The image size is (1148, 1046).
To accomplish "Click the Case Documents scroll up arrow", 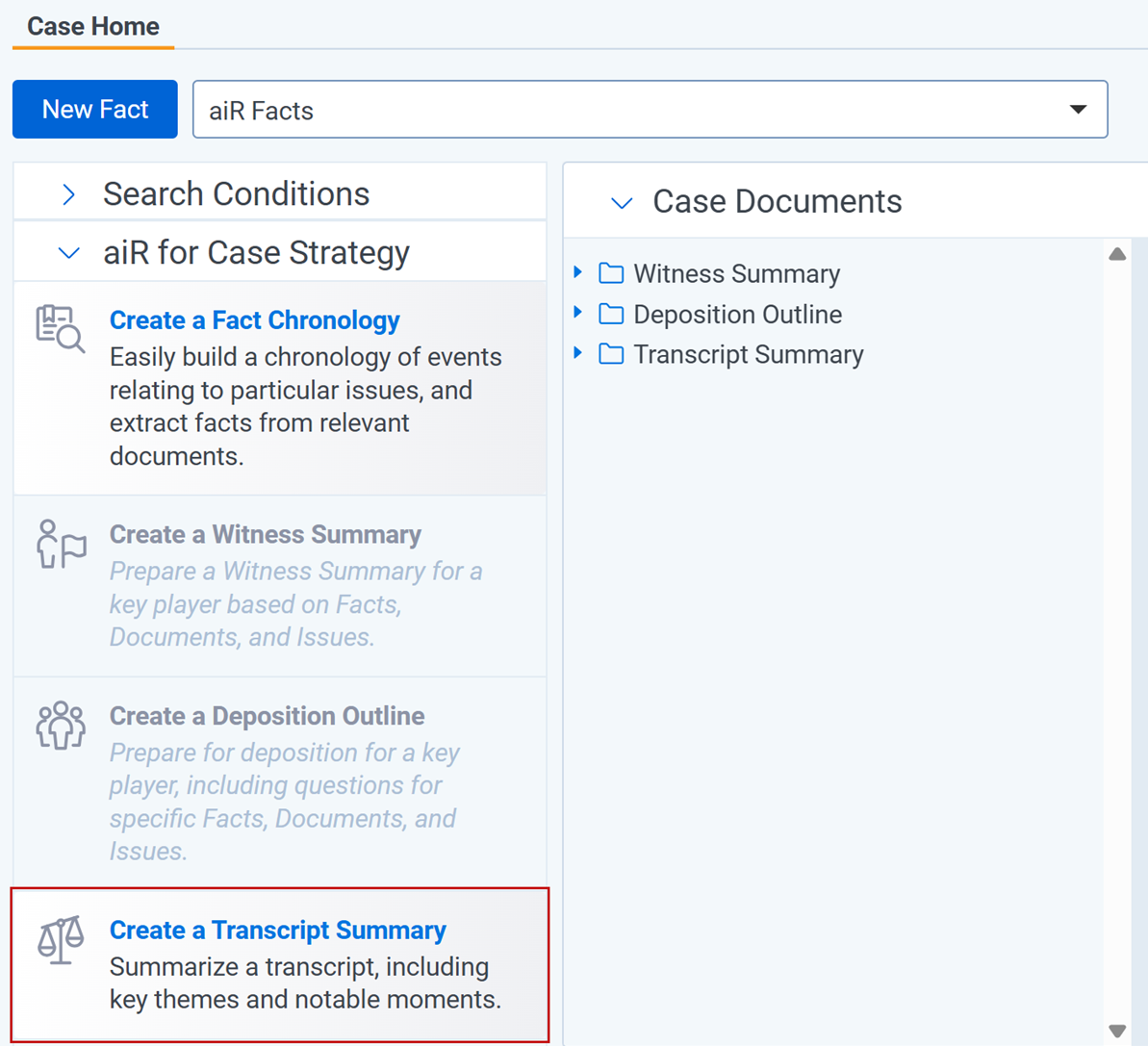I will coord(1117,254).
